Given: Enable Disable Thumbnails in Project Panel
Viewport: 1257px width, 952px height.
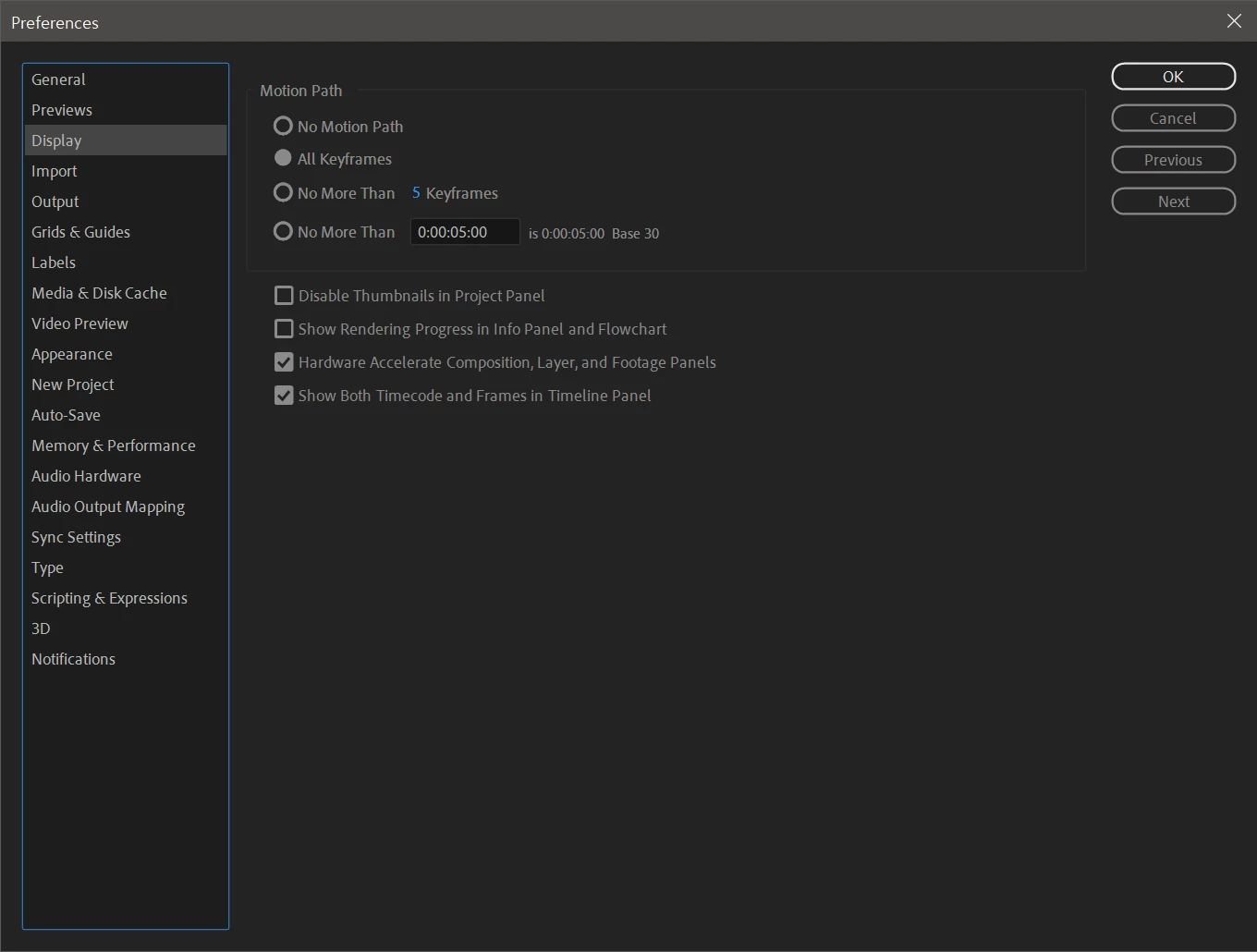Looking at the screenshot, I should click(284, 296).
